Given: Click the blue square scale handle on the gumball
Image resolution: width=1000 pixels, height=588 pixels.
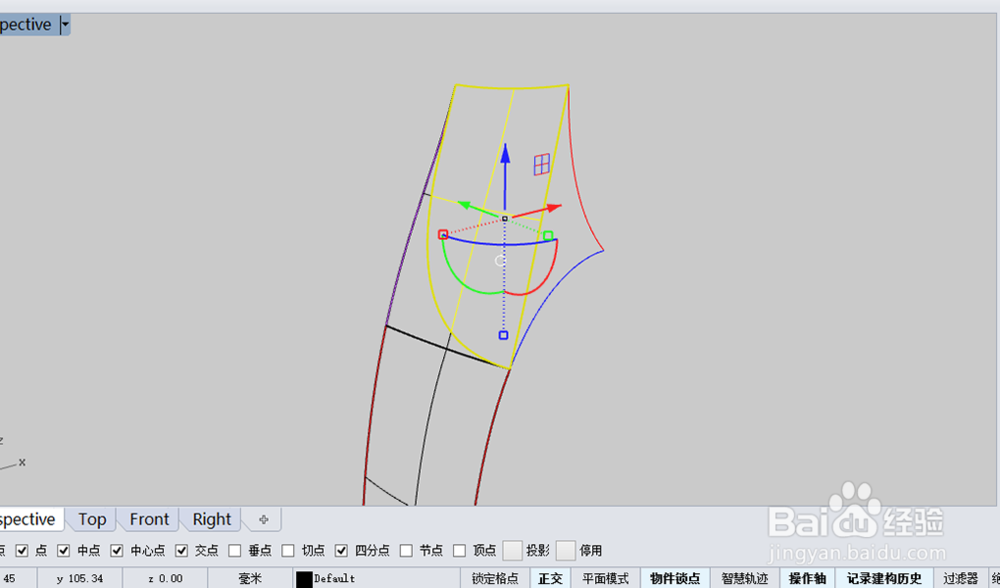Looking at the screenshot, I should click(503, 335).
